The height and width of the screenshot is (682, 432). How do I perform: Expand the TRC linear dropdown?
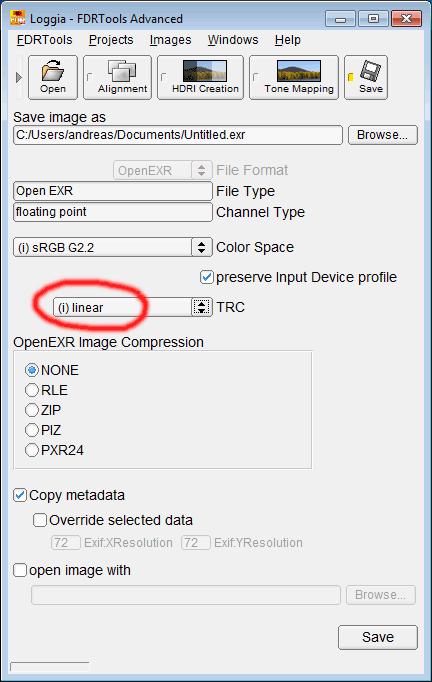coord(133,307)
